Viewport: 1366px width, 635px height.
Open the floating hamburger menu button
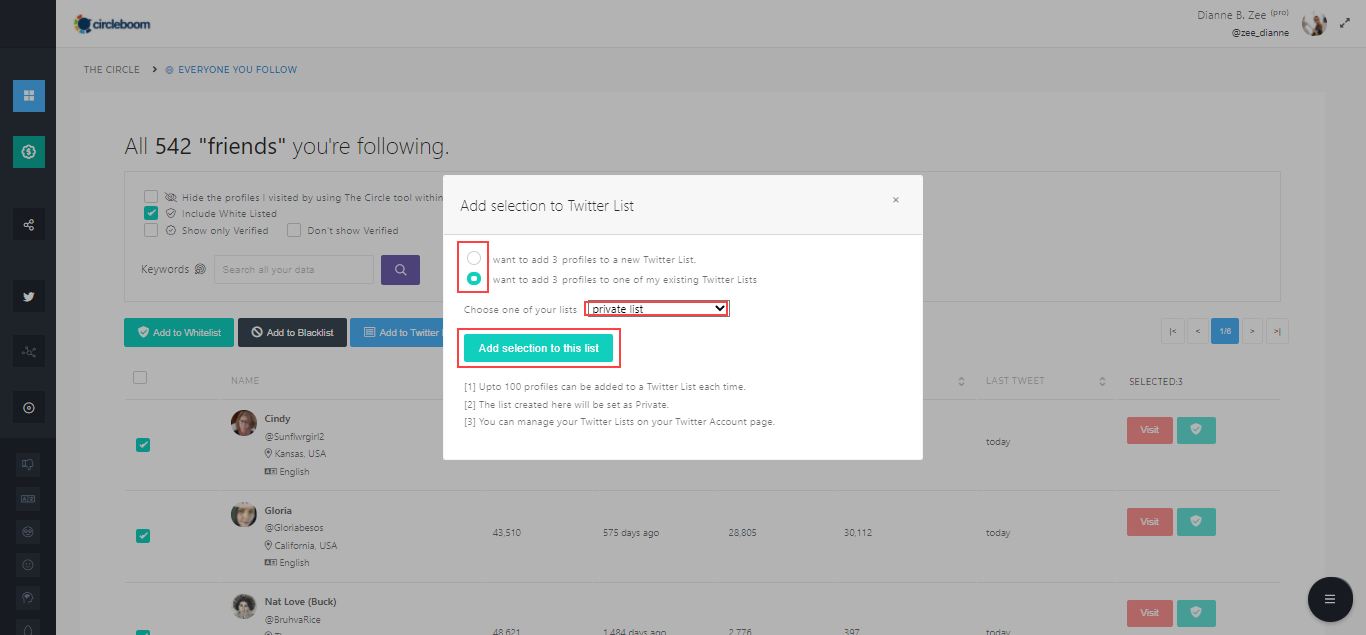(x=1330, y=599)
